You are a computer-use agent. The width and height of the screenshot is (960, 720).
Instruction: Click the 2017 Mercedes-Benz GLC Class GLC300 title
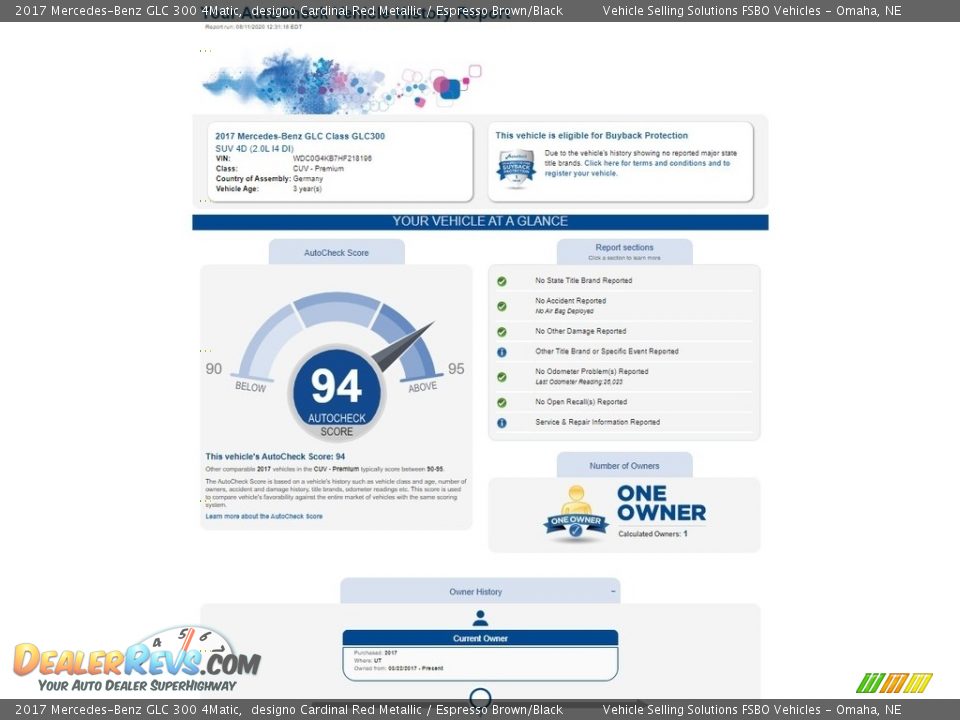[x=300, y=137]
